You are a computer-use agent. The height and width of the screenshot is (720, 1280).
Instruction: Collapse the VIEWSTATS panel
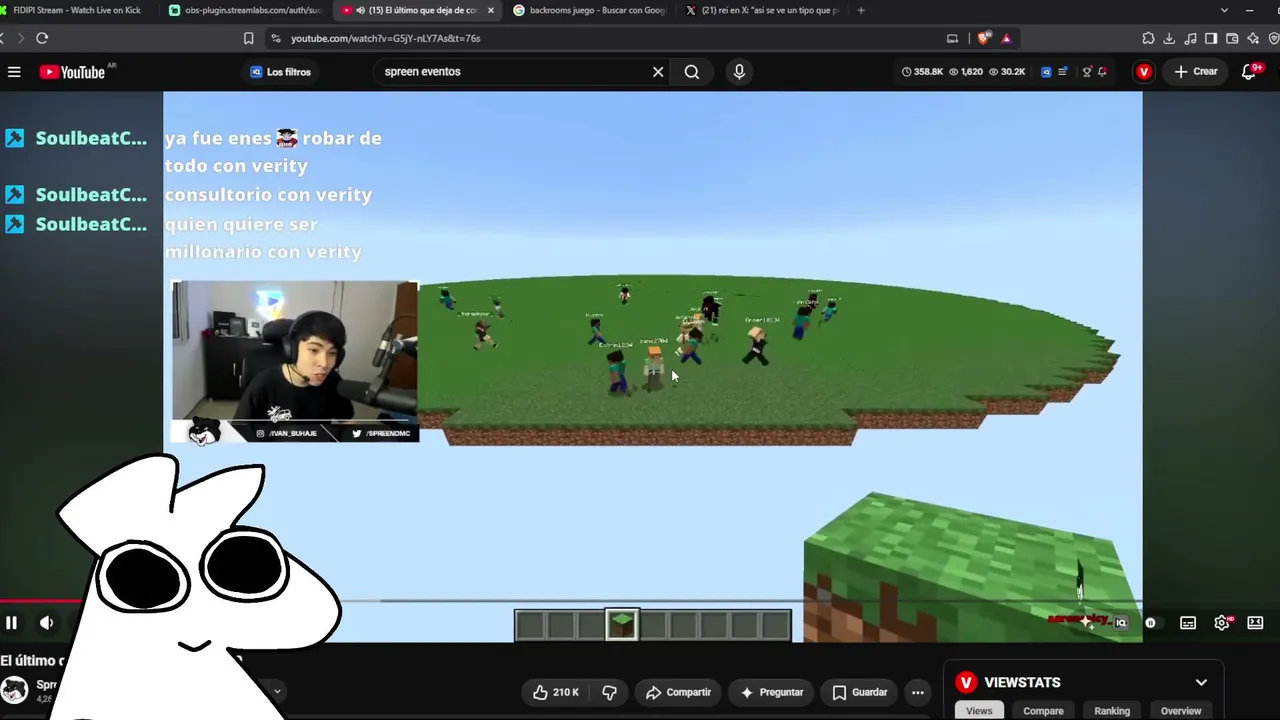tap(1201, 682)
